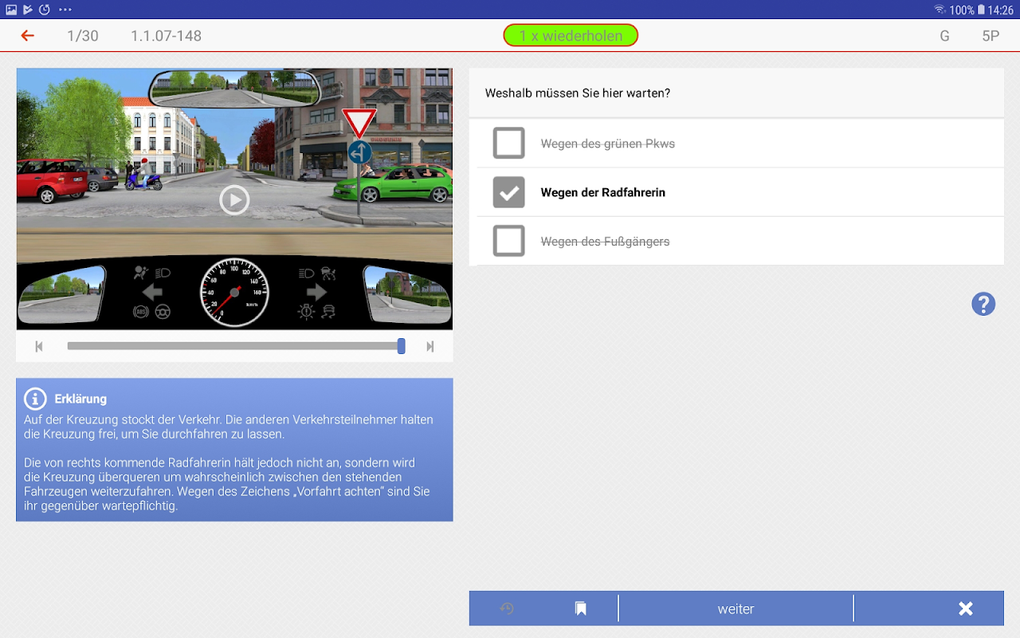Click the video progress slider handle
Screen dimensions: 1020x638
tap(401, 346)
